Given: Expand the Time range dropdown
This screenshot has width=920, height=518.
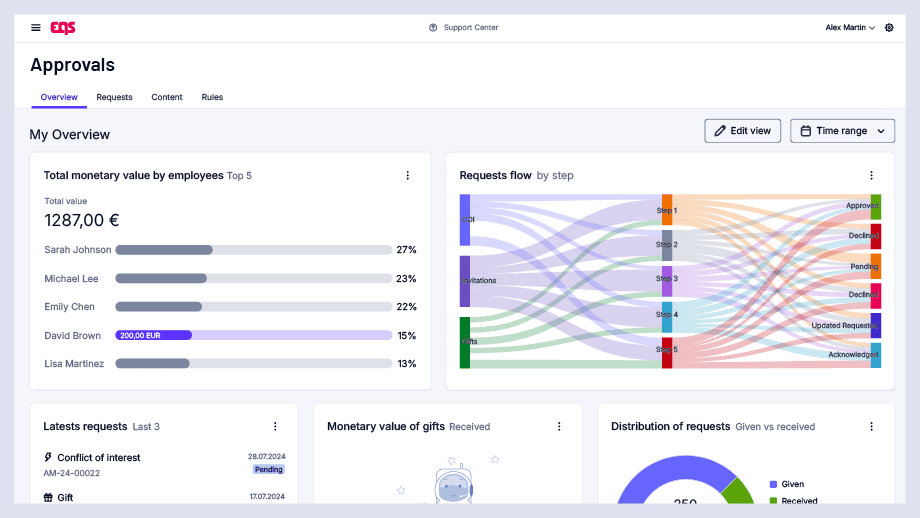Looking at the screenshot, I should tap(842, 131).
